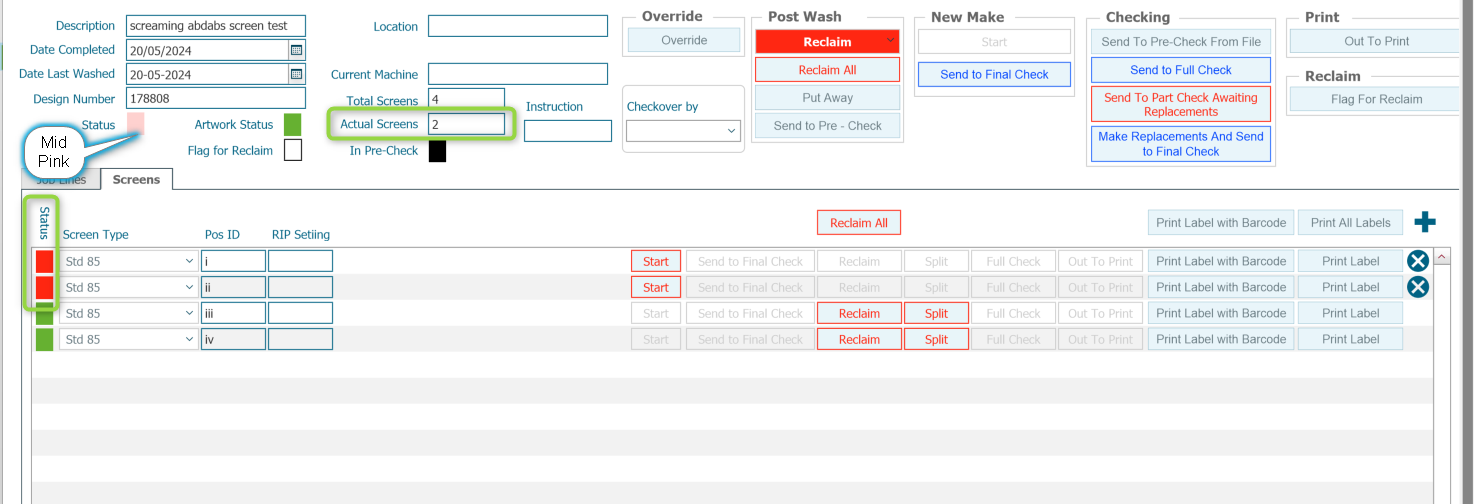Open the Checkover by dropdown

point(732,131)
